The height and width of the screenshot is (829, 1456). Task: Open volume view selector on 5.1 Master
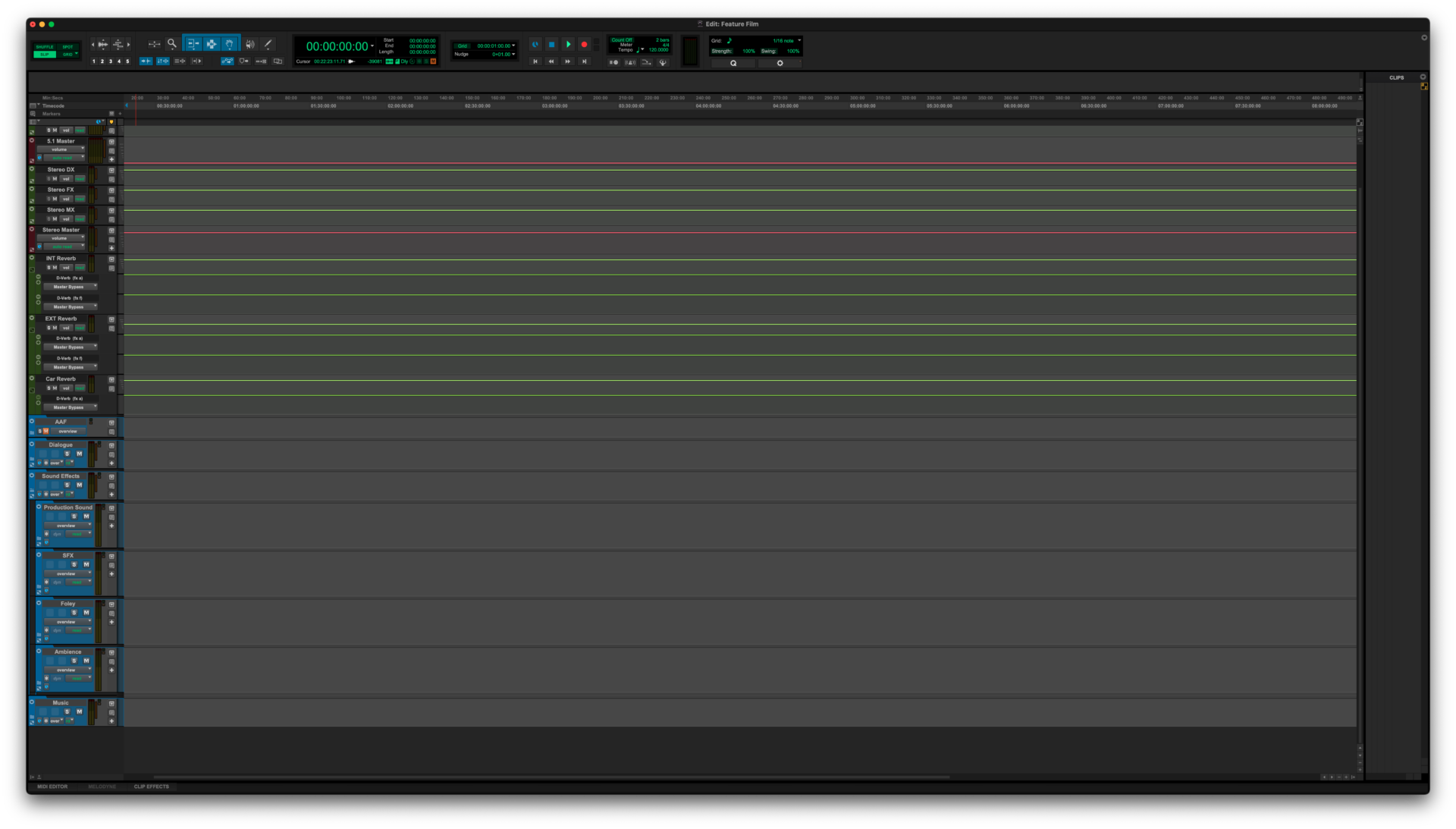pos(61,149)
